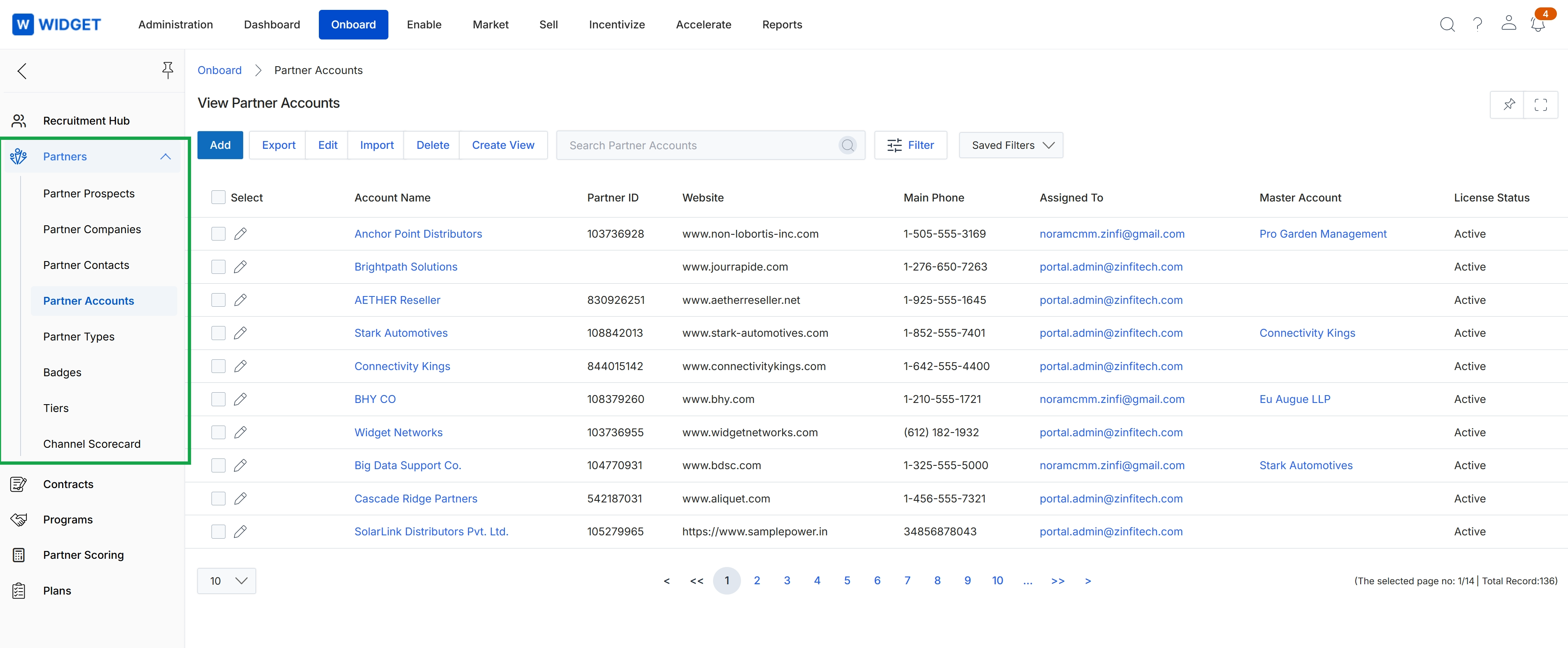Click the Plans clipboard icon
This screenshot has width=1568, height=648.
[18, 591]
